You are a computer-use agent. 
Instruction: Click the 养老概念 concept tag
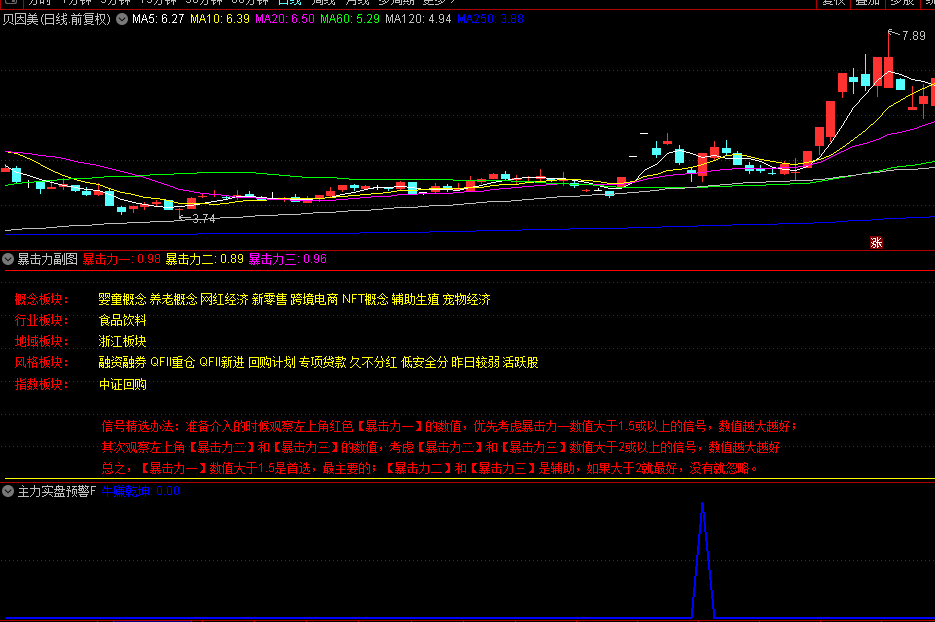pyautogui.click(x=173, y=299)
